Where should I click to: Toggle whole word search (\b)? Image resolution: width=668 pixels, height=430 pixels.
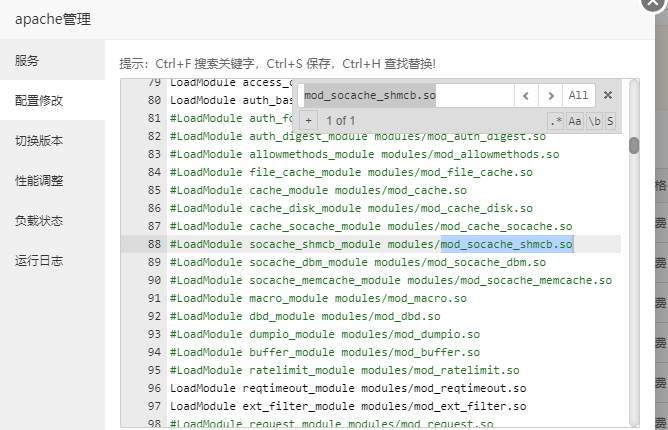594,121
